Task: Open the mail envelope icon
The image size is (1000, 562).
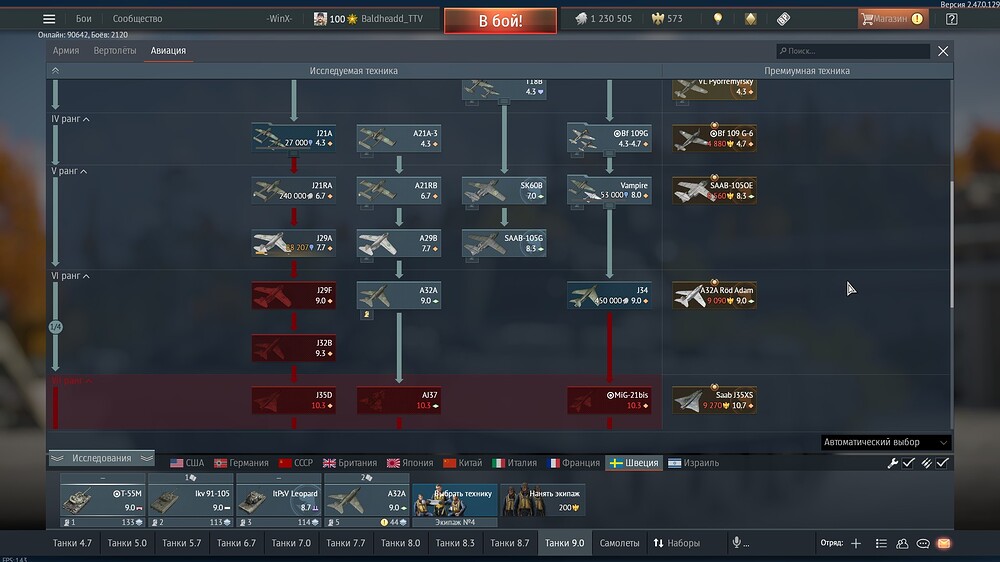Action: point(944,544)
